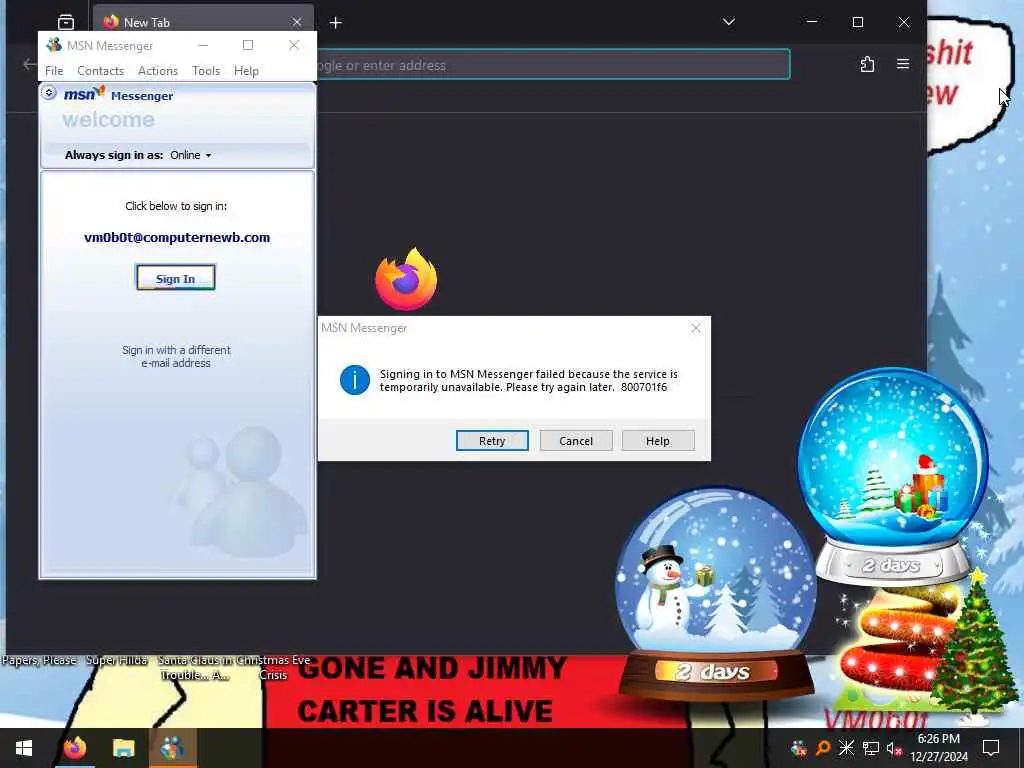The width and height of the screenshot is (1024, 768).
Task: Close the MSN Messenger main window
Action: pyautogui.click(x=294, y=45)
